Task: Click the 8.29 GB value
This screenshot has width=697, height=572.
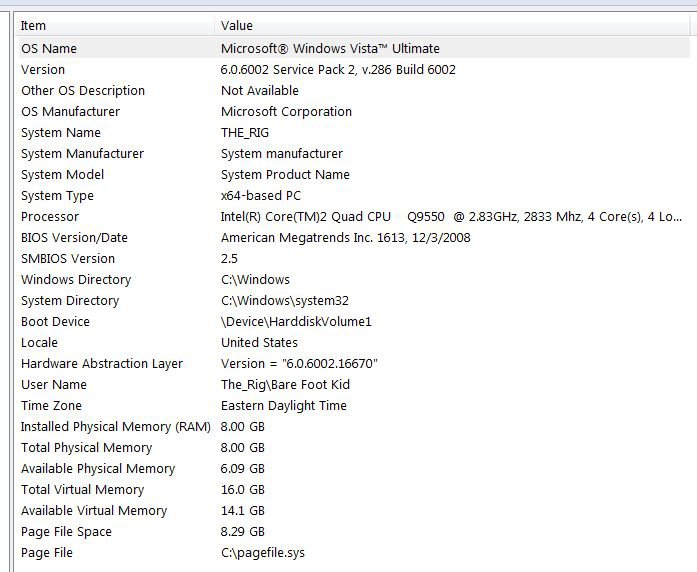Action: (243, 532)
